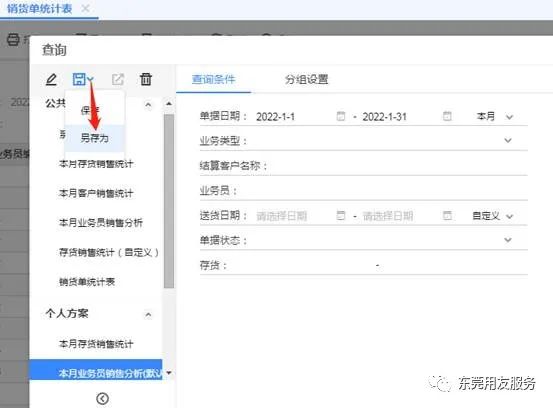Open 业务类型 dropdown
Image resolution: width=553 pixels, height=408 pixels.
click(508, 140)
